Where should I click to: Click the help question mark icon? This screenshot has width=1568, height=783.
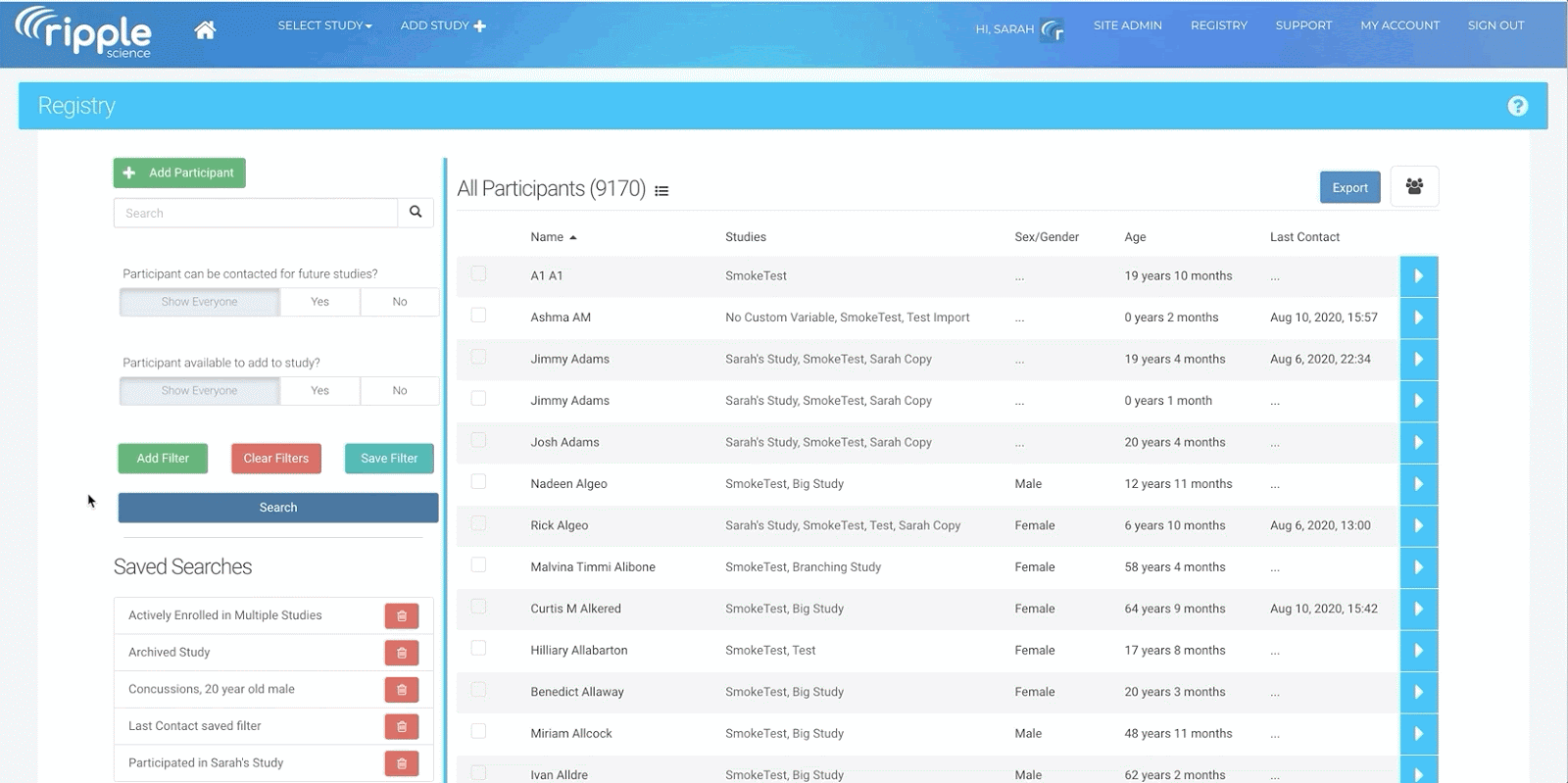[x=1517, y=106]
